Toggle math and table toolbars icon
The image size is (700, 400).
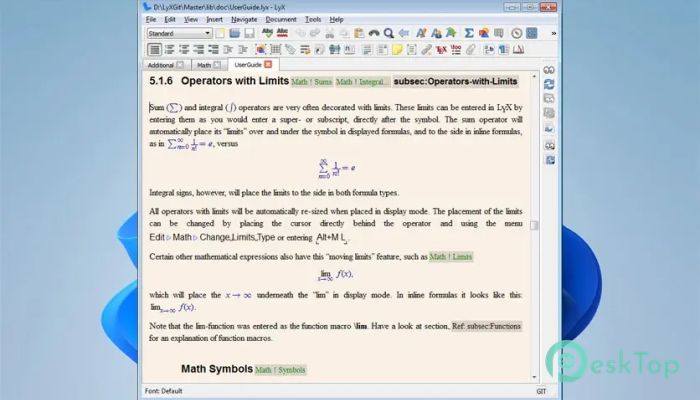[x=531, y=33]
